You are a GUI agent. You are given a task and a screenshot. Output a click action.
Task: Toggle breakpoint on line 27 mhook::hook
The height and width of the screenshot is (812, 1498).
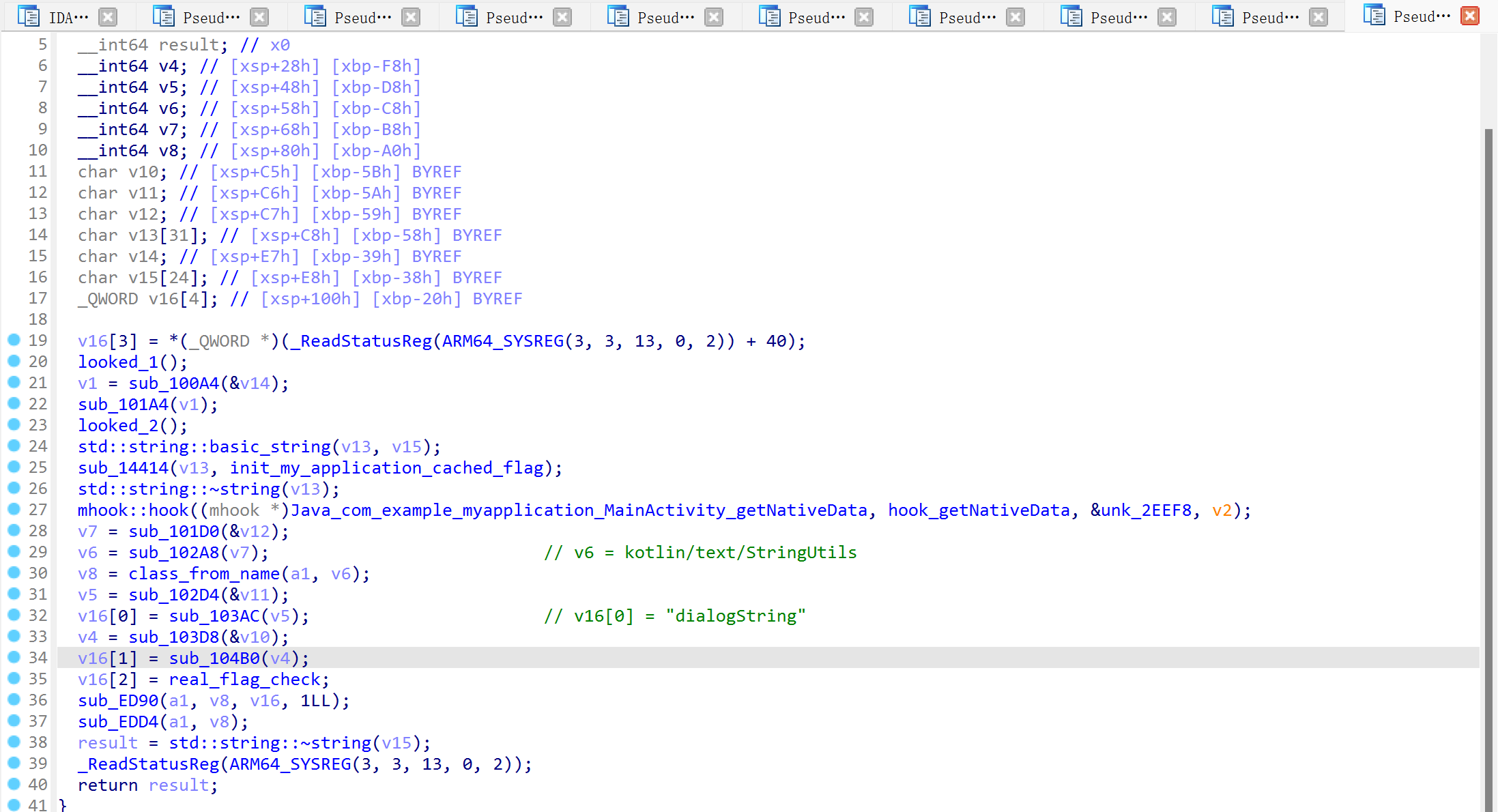pos(14,509)
